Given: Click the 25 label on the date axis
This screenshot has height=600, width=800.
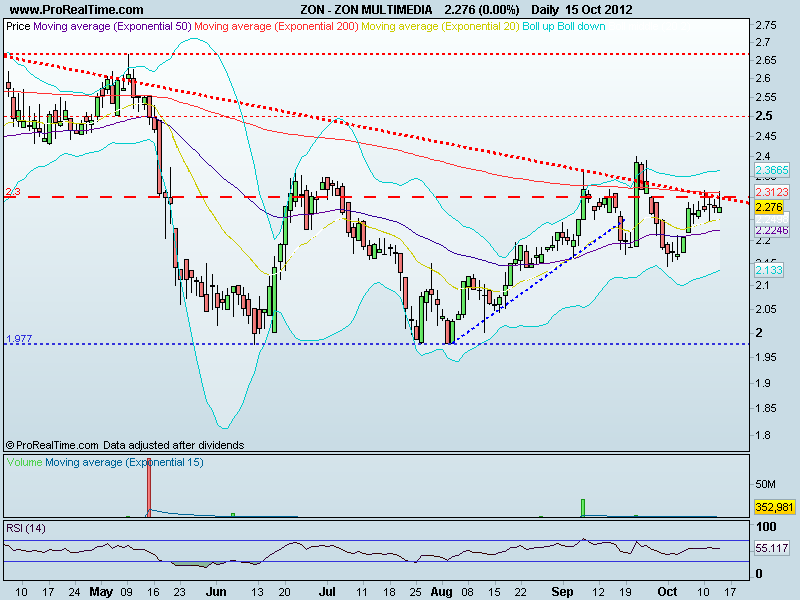Looking at the screenshot, I should (416, 592).
